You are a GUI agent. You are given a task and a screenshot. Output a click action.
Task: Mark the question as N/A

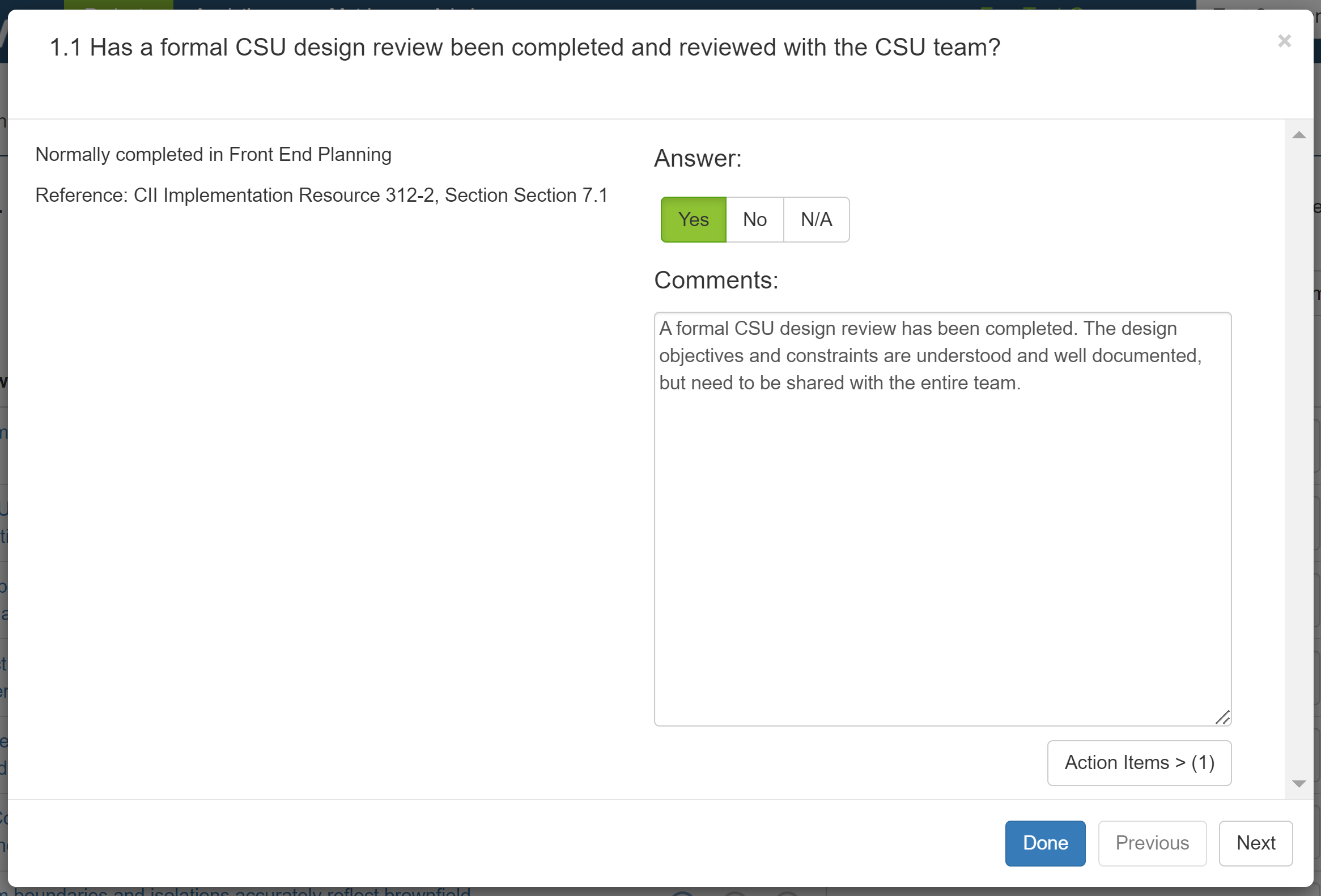click(x=816, y=219)
